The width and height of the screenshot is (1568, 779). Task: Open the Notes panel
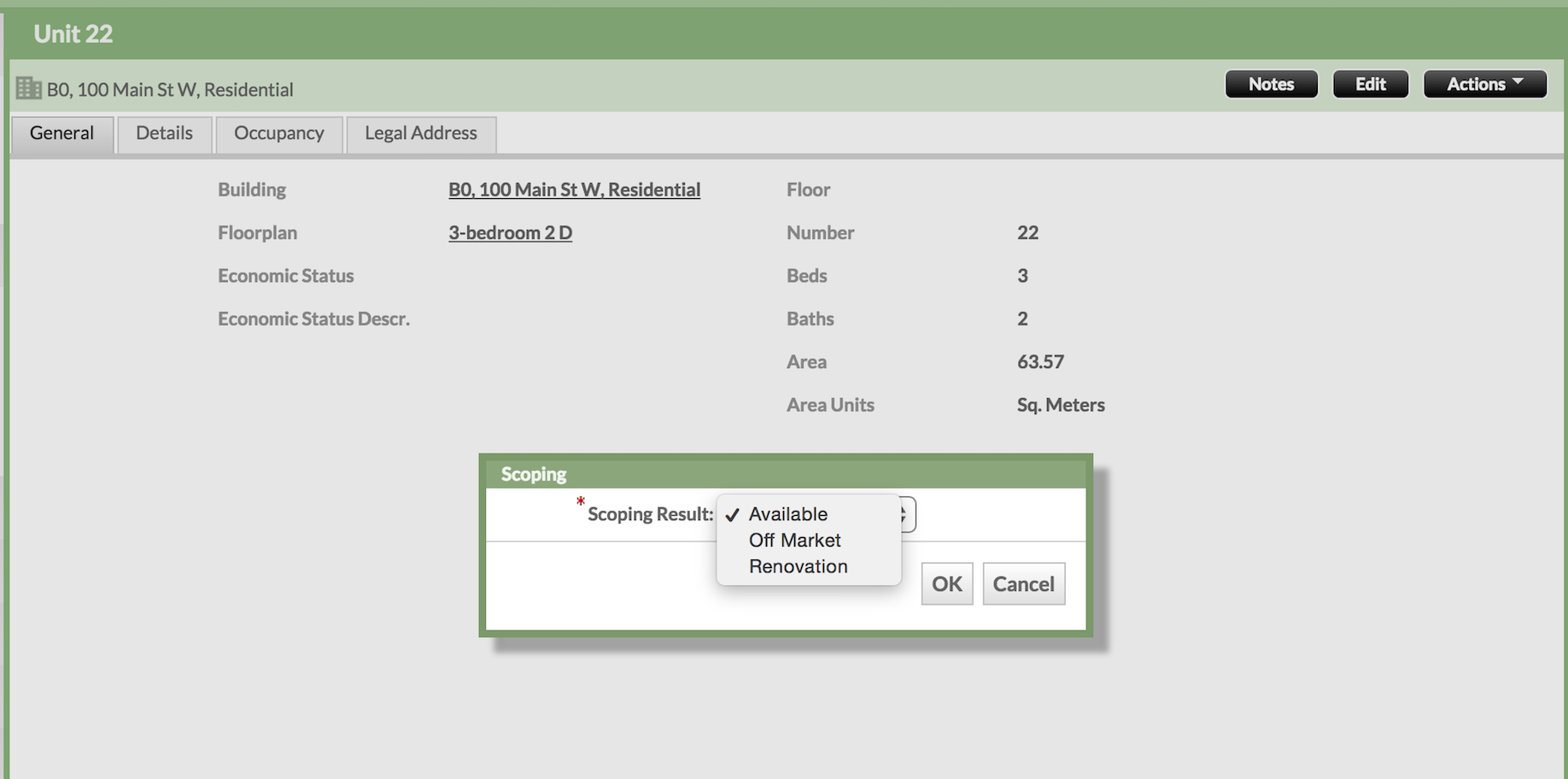coord(1271,84)
